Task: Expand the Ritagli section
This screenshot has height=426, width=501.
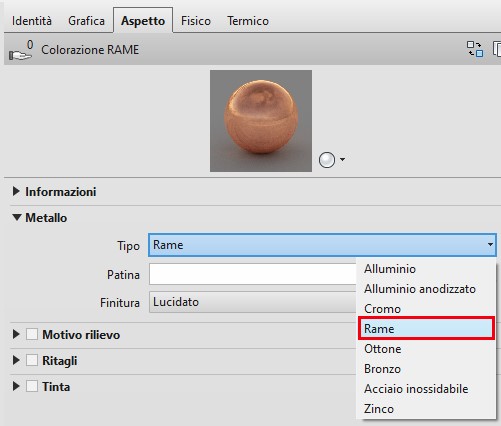Action: (x=16, y=360)
